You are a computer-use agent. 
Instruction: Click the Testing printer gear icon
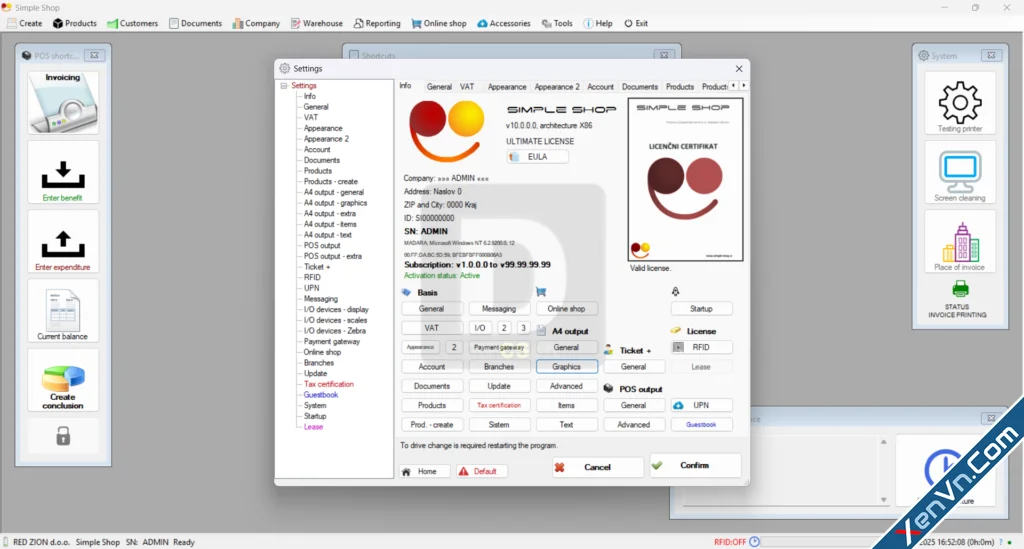click(x=959, y=102)
